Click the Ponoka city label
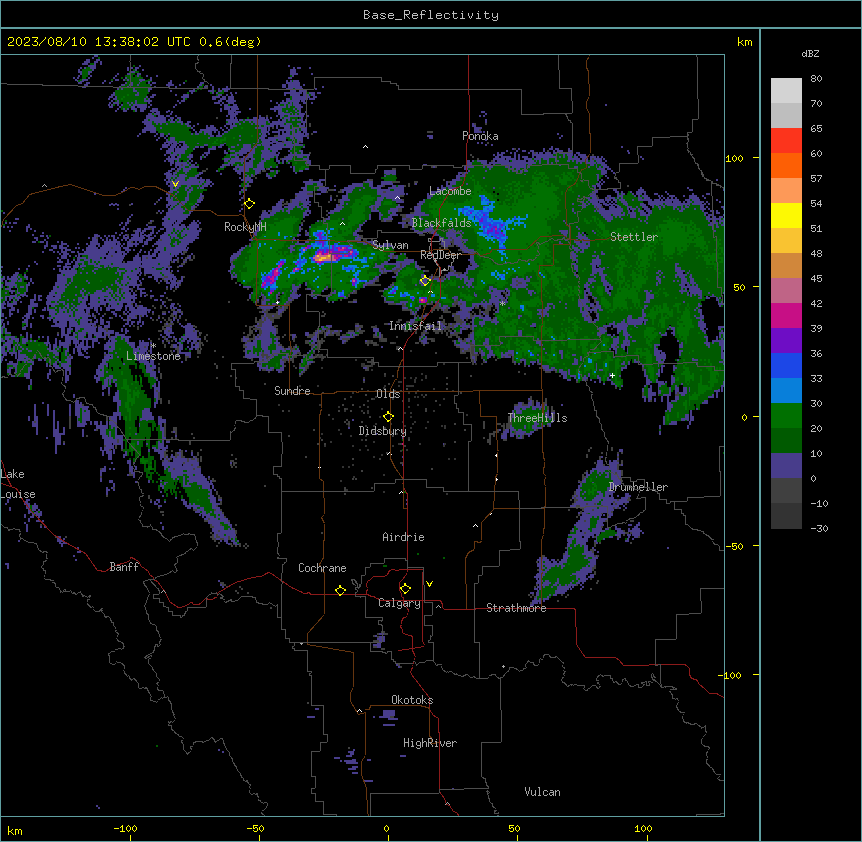Image resolution: width=862 pixels, height=842 pixels. click(x=480, y=136)
